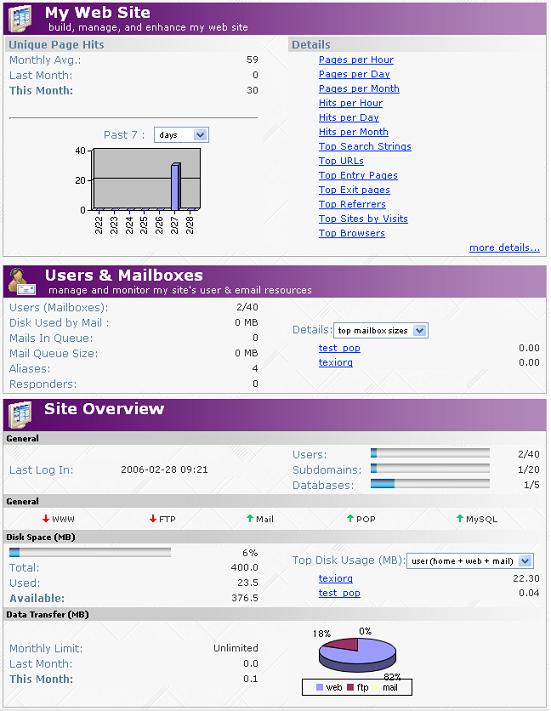Click the red down arrow beside FTP

[x=153, y=518]
